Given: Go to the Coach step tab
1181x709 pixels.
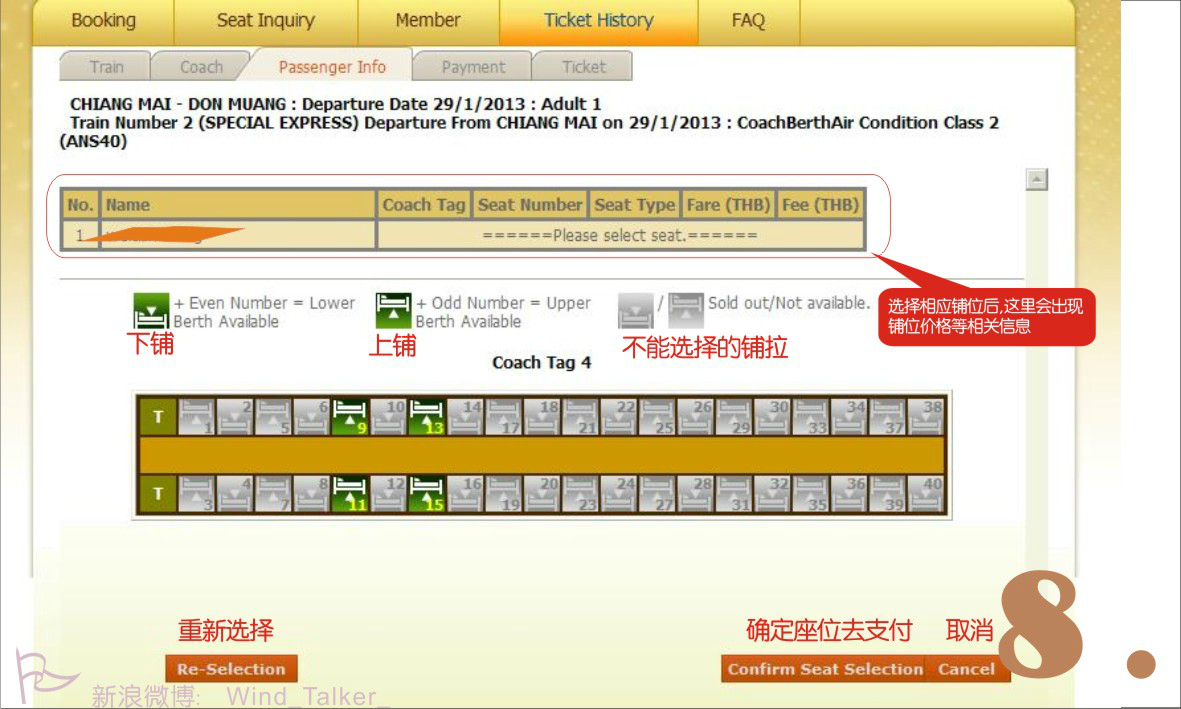Looking at the screenshot, I should click(x=201, y=66).
